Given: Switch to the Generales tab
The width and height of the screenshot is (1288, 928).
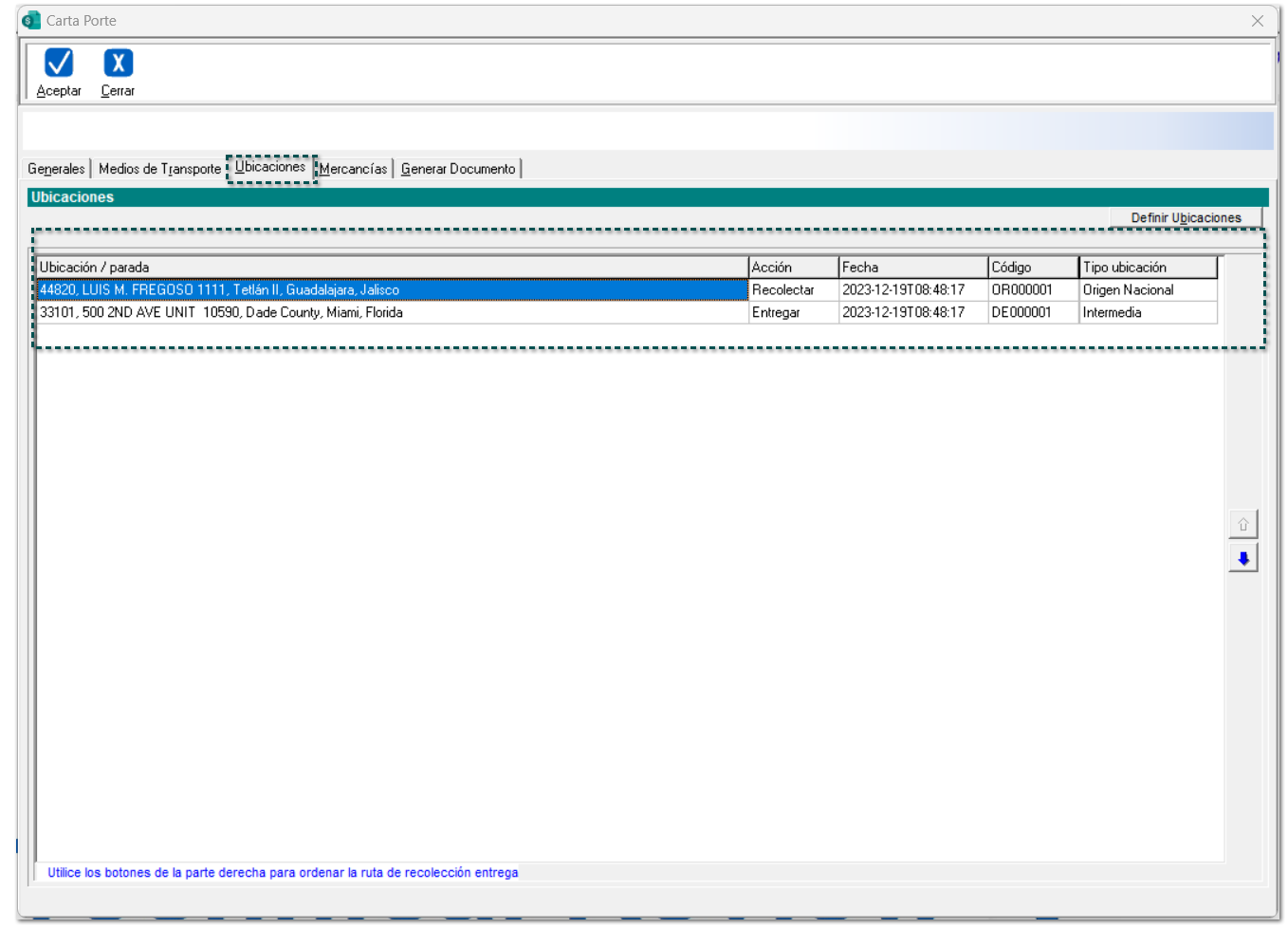Looking at the screenshot, I should pyautogui.click(x=56, y=169).
